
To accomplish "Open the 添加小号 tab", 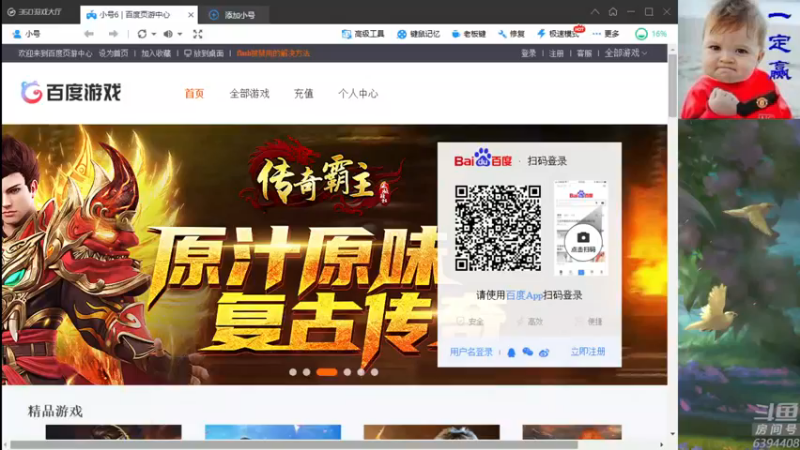I will tap(232, 15).
